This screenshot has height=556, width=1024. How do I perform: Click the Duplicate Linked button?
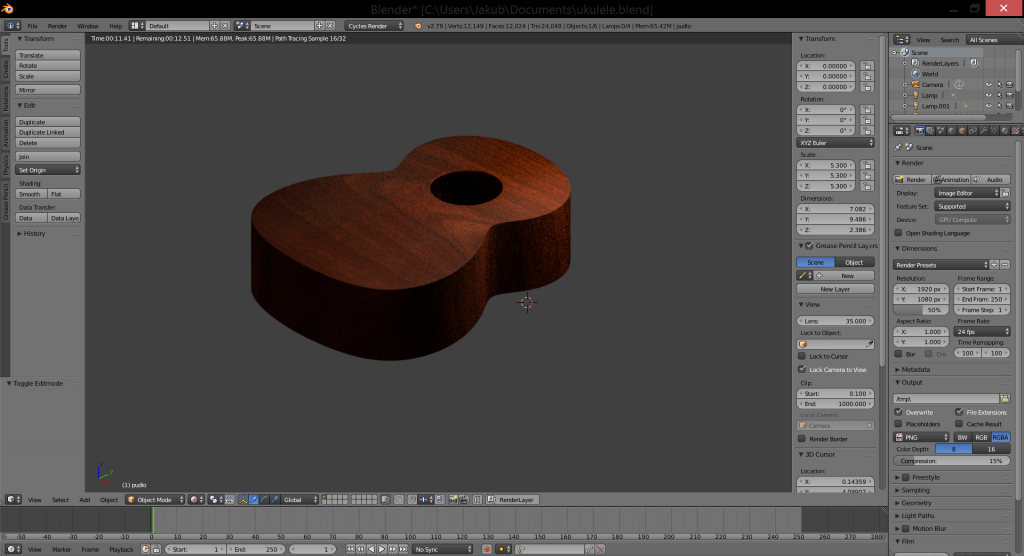(48, 133)
